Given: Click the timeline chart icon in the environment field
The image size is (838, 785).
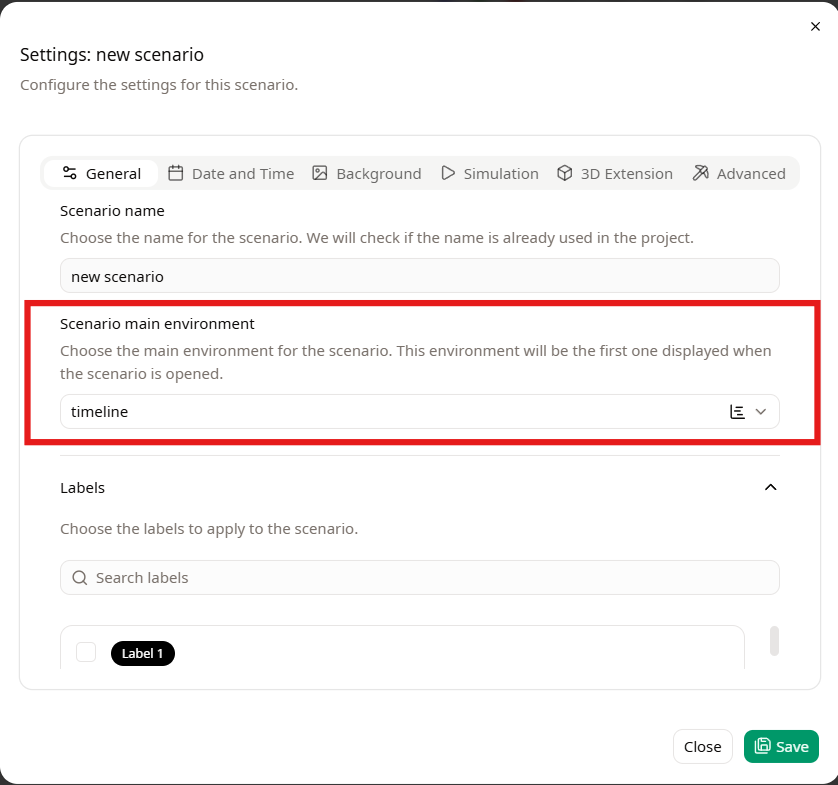Looking at the screenshot, I should coord(737,411).
